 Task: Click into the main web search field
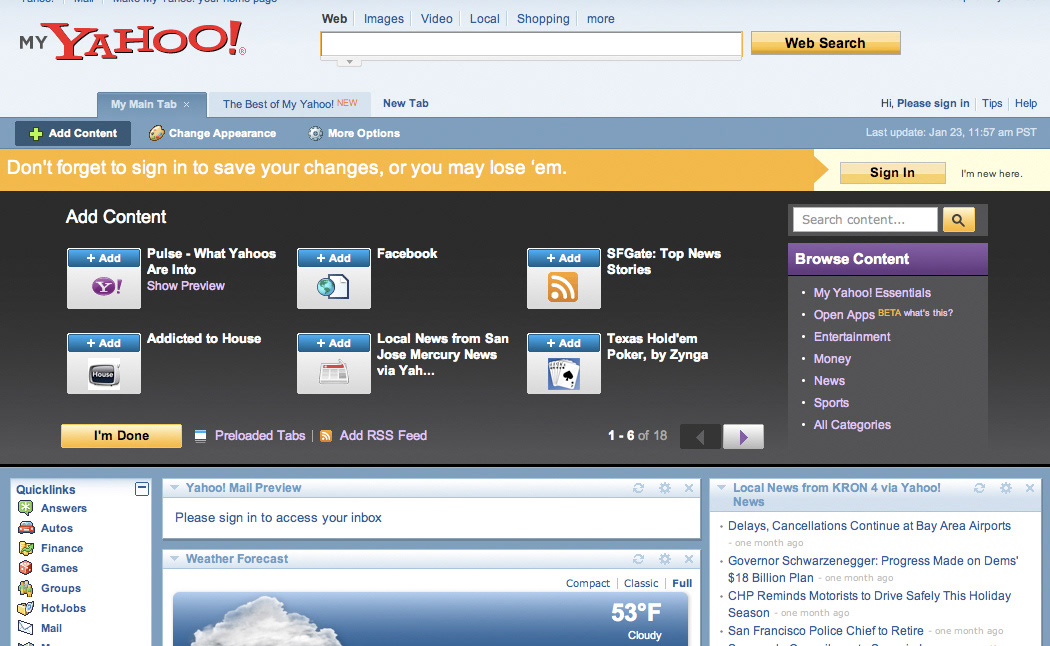(532, 44)
